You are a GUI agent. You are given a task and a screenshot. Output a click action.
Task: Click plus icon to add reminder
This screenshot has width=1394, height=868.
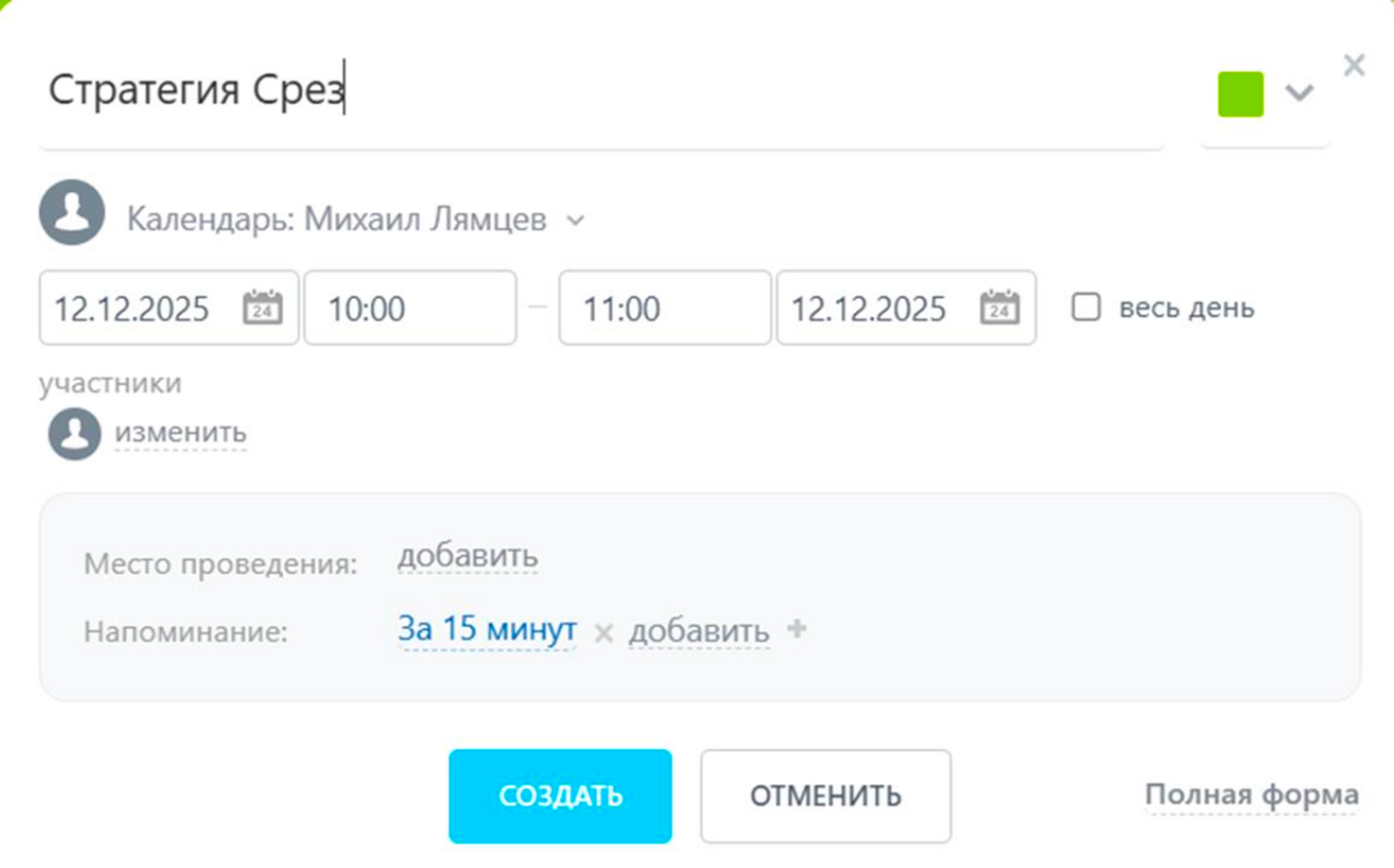(x=797, y=629)
